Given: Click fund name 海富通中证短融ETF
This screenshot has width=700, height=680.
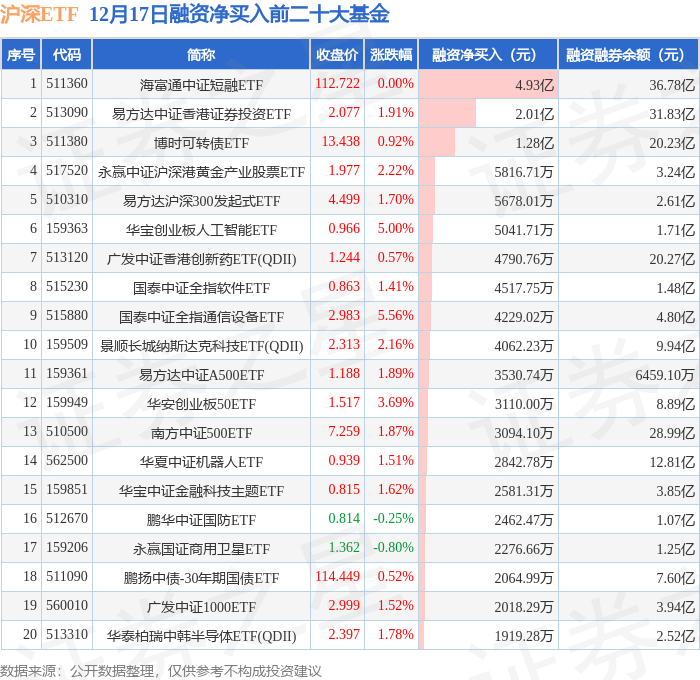Looking at the screenshot, I should click(x=201, y=85).
